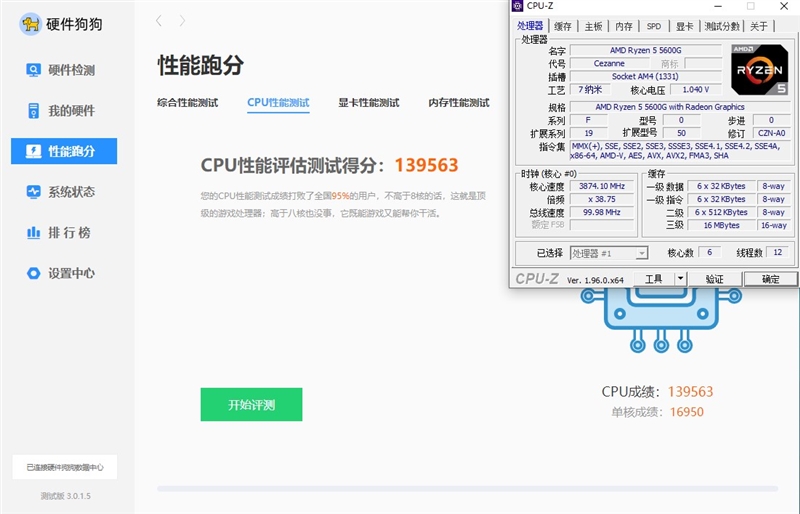Click the 修订 value CZN-A0
This screenshot has height=514, width=800.
click(x=771, y=133)
